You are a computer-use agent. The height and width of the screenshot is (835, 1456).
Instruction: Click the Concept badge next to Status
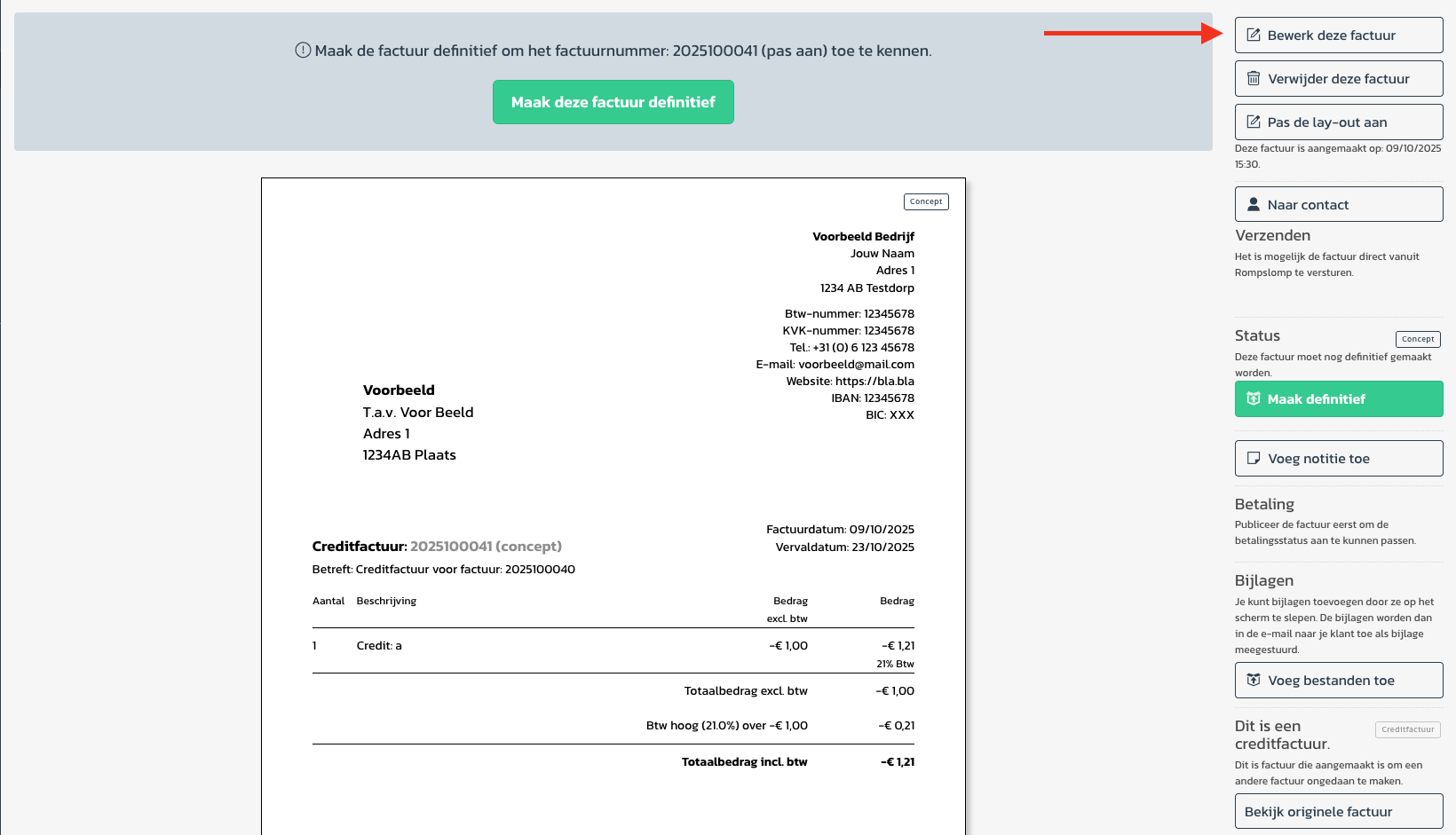[1417, 339]
